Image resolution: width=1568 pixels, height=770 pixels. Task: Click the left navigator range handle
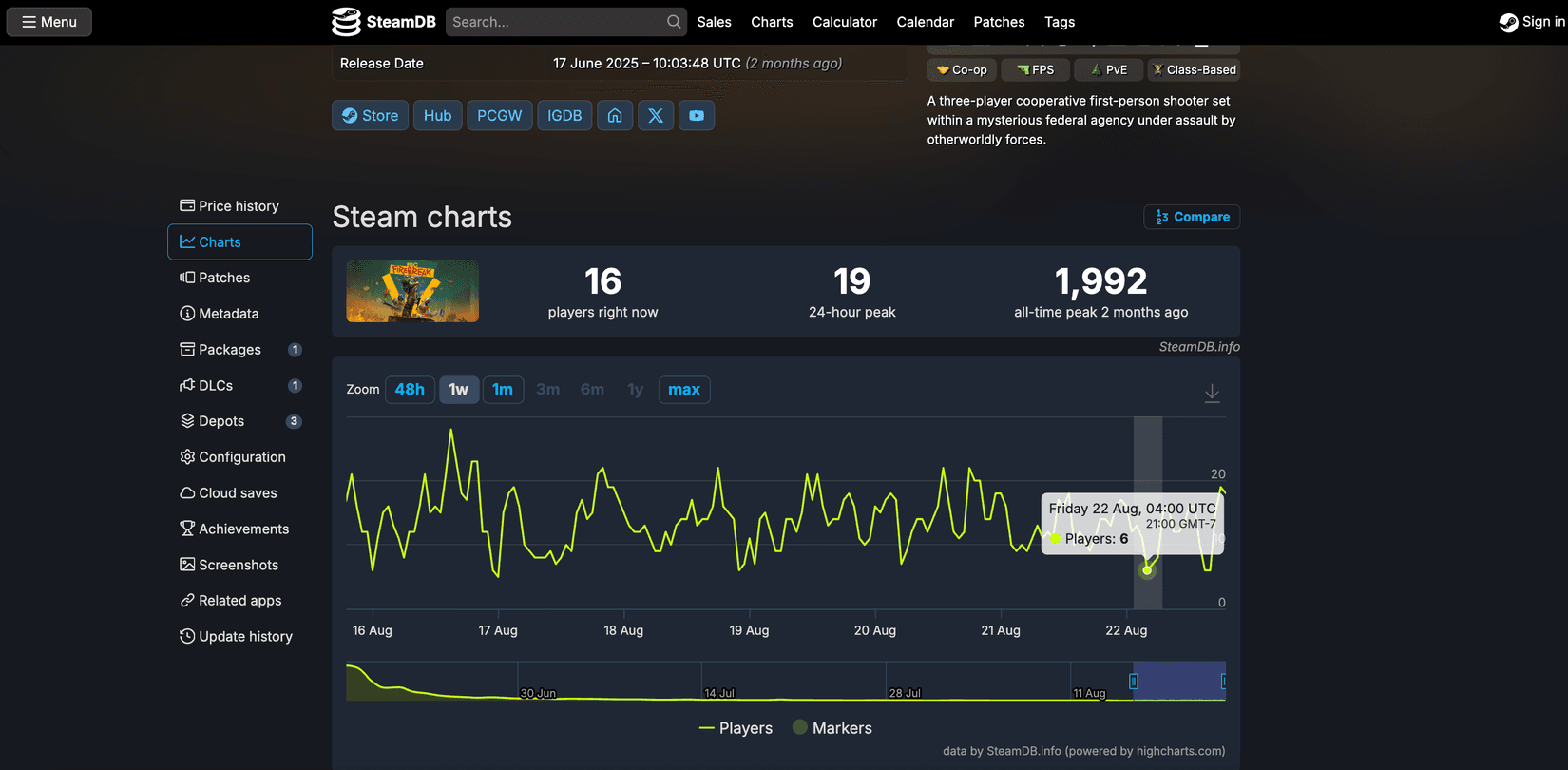tap(1134, 681)
